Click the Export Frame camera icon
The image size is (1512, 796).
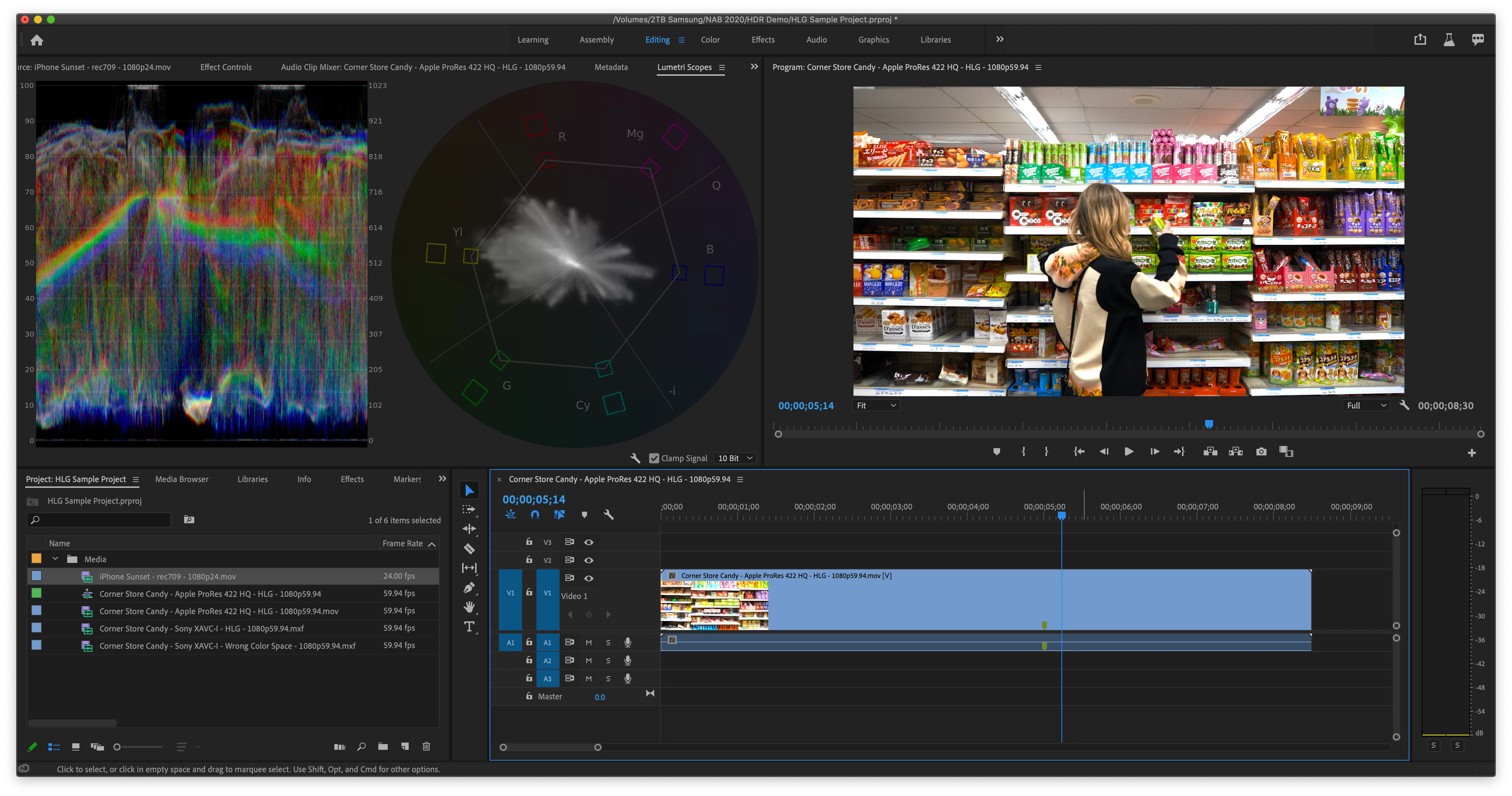[1261, 451]
